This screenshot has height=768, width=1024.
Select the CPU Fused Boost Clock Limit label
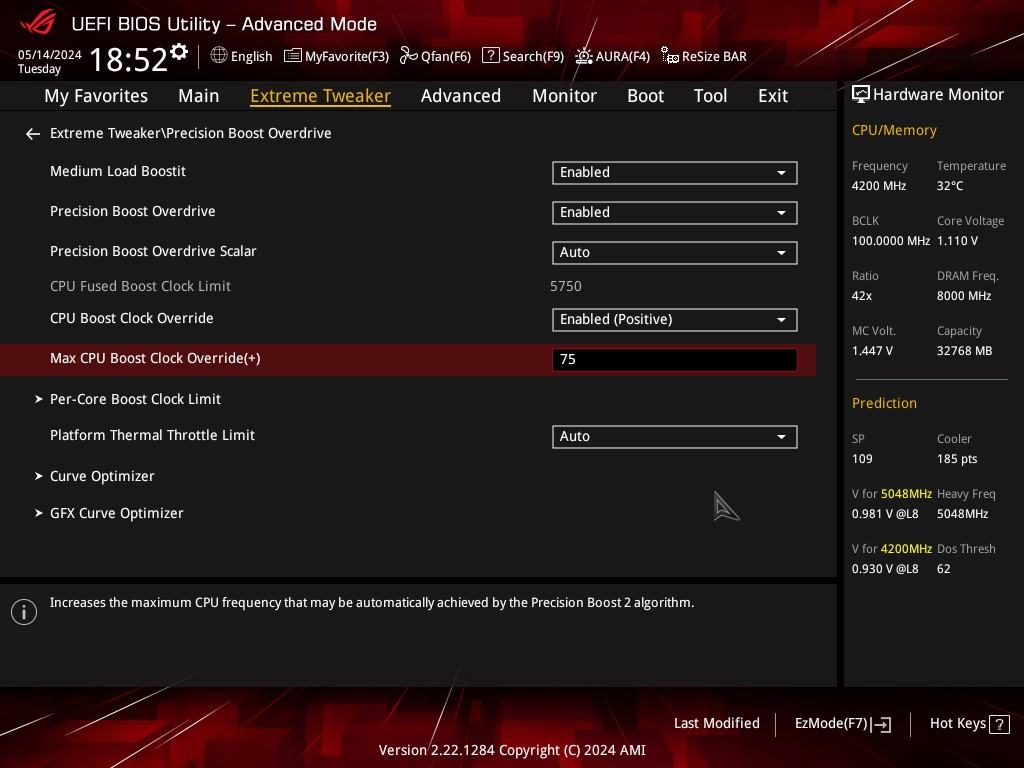point(140,286)
